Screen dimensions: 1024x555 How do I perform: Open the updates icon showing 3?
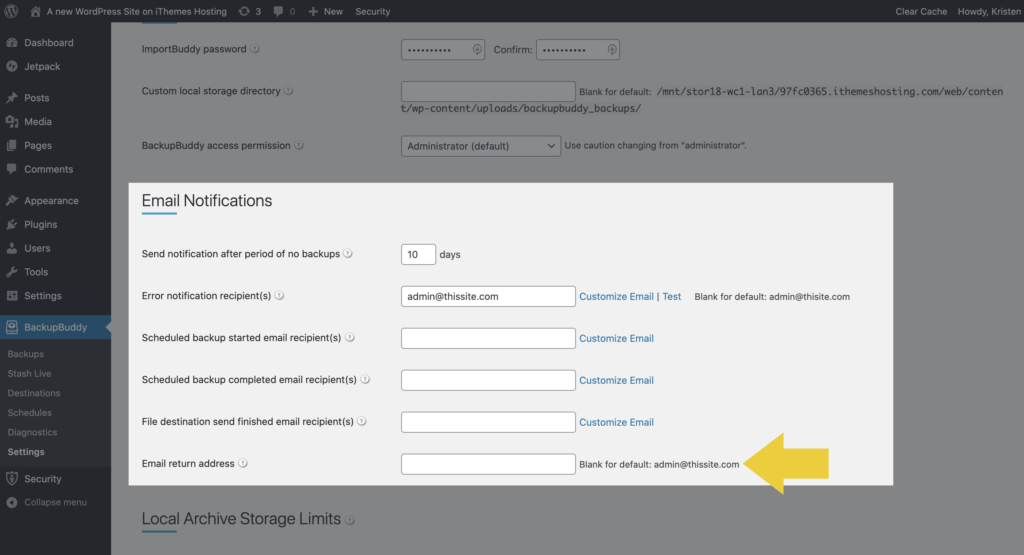pyautogui.click(x=250, y=11)
